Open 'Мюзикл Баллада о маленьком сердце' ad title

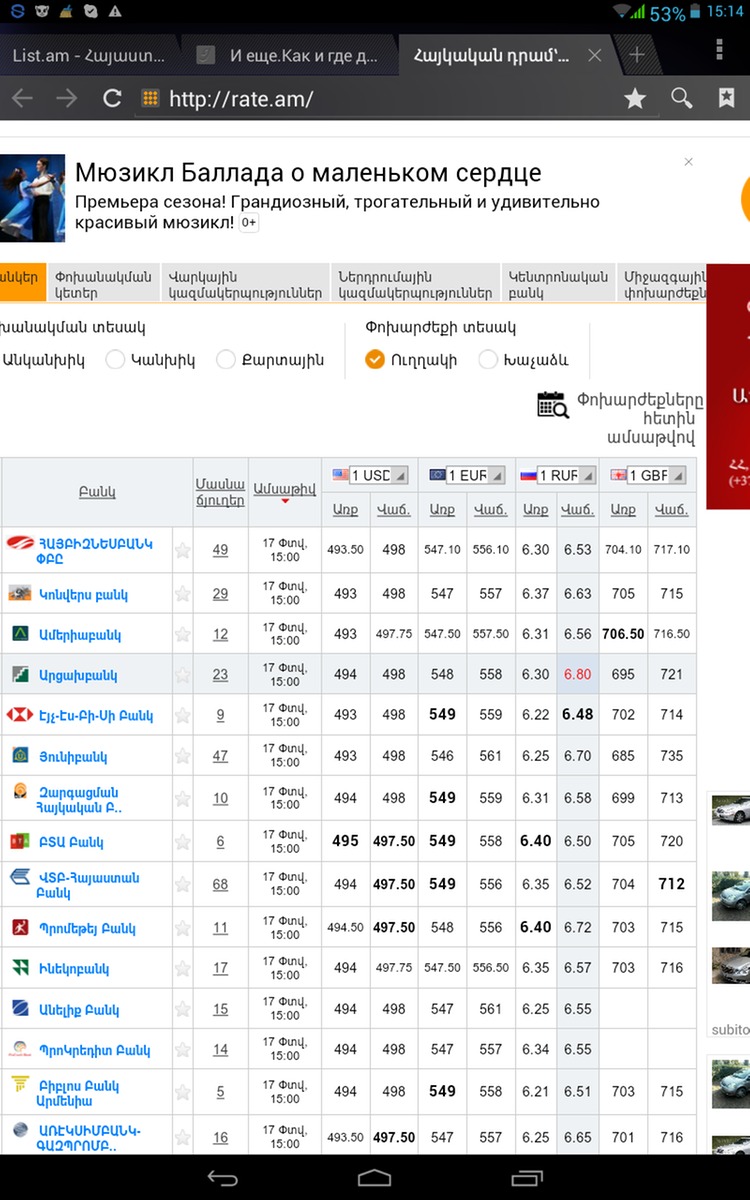308,172
